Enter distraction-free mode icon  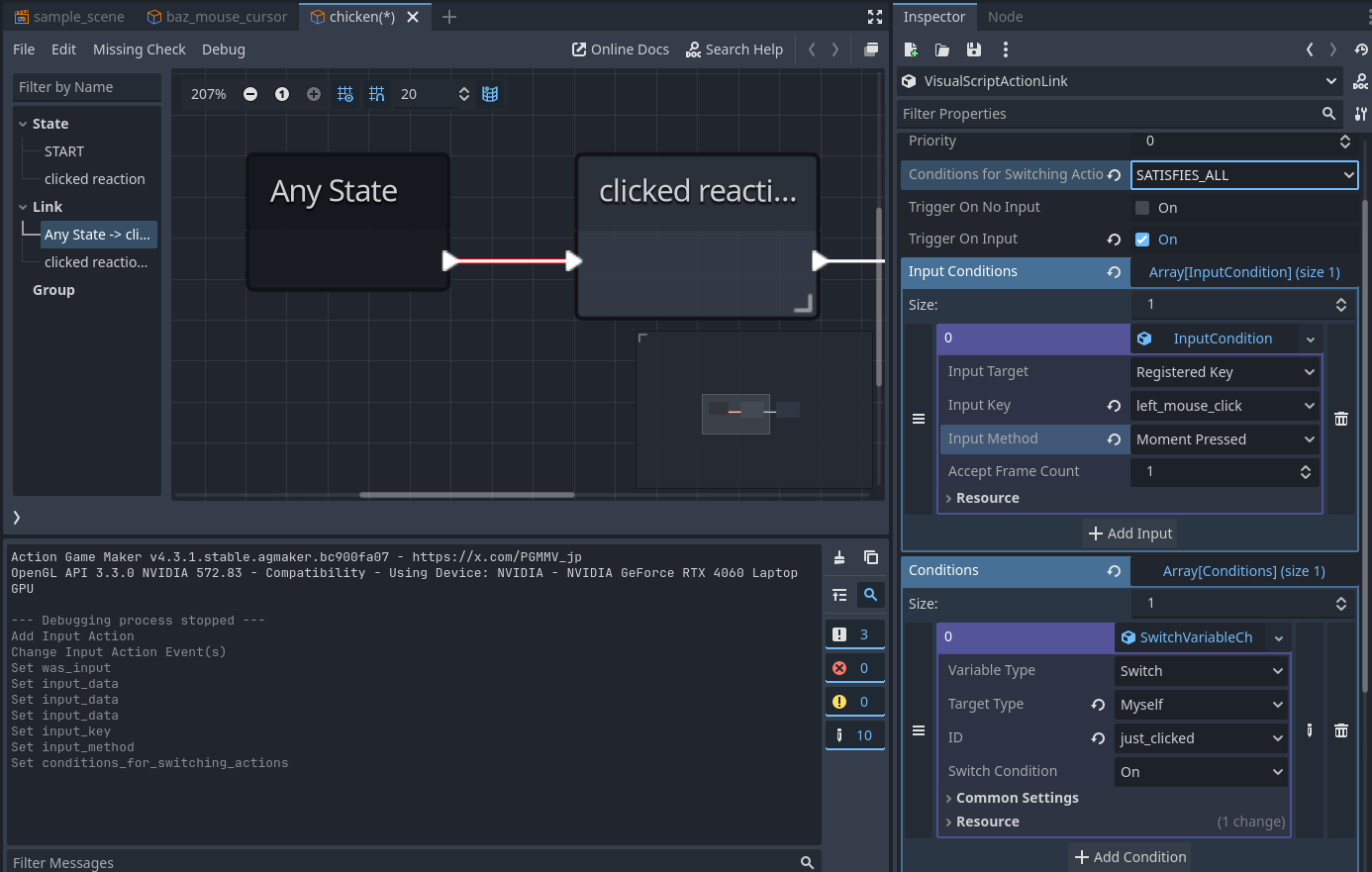(x=875, y=17)
